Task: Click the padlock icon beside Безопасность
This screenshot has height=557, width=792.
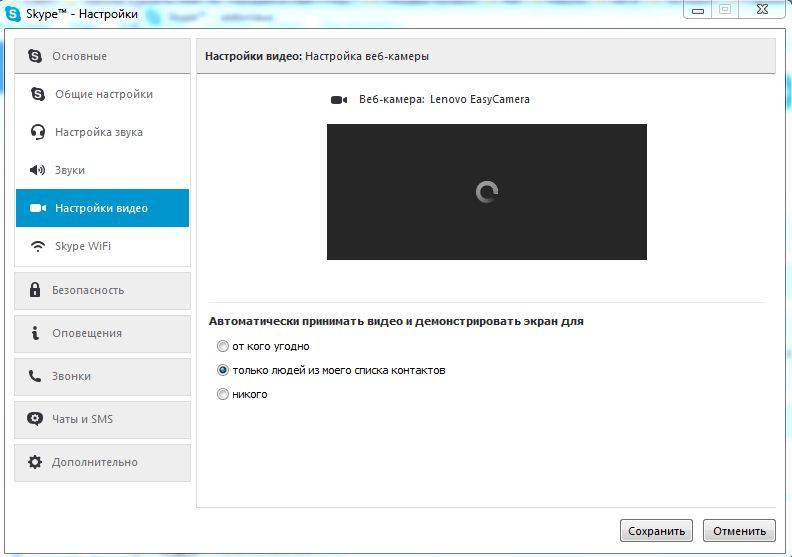Action: pyautogui.click(x=35, y=290)
